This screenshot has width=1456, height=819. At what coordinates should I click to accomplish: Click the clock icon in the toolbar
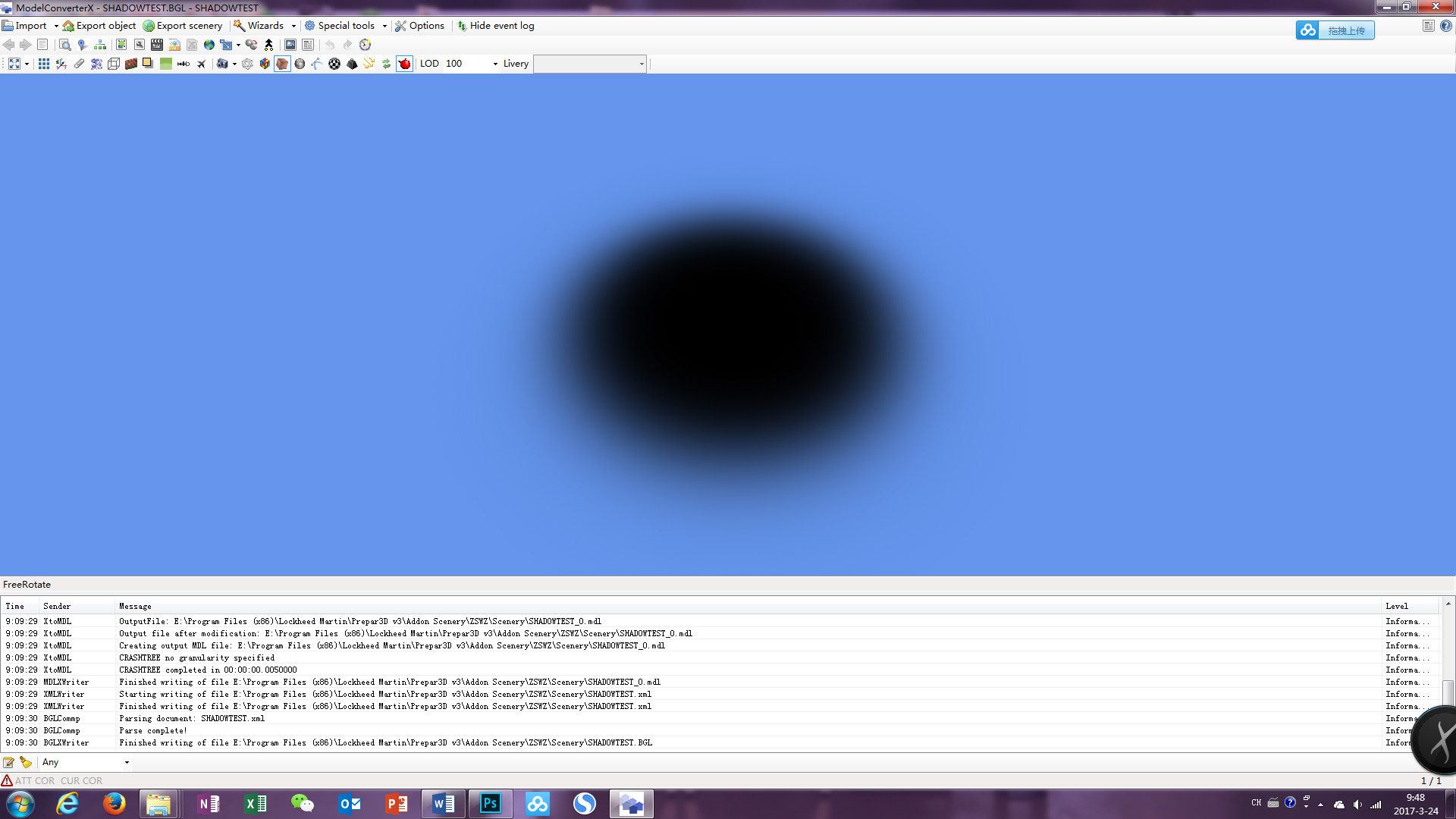tap(365, 45)
